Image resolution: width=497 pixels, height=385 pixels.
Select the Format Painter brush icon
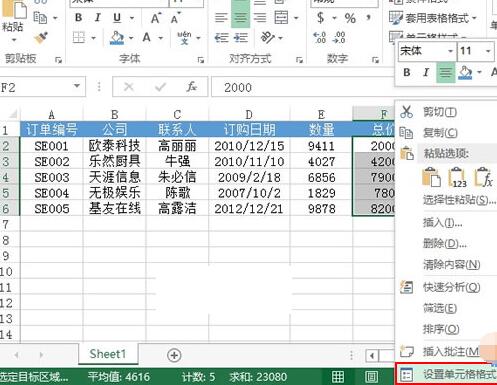pyautogui.click(x=41, y=38)
